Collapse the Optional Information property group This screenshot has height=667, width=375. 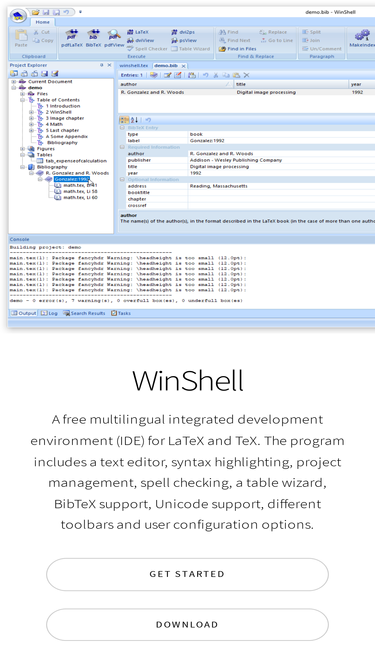pos(122,180)
